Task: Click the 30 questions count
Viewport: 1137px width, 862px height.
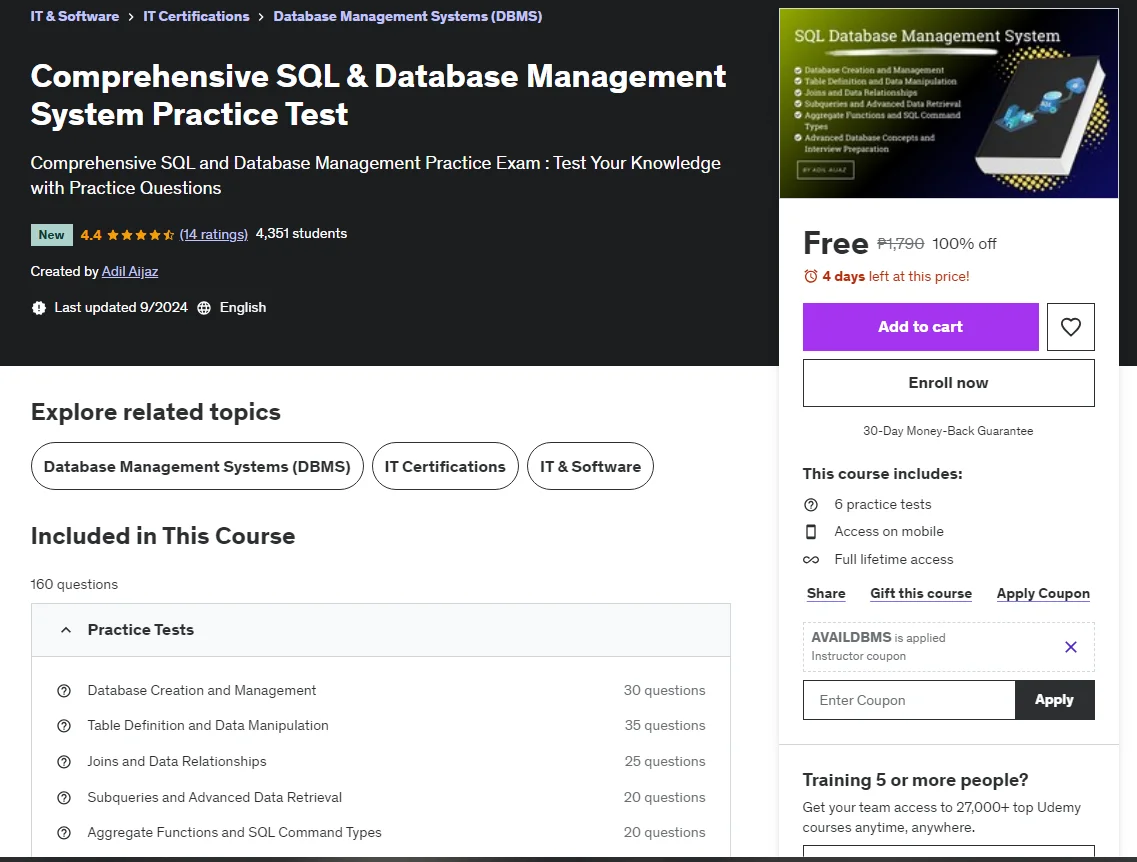Action: (664, 691)
